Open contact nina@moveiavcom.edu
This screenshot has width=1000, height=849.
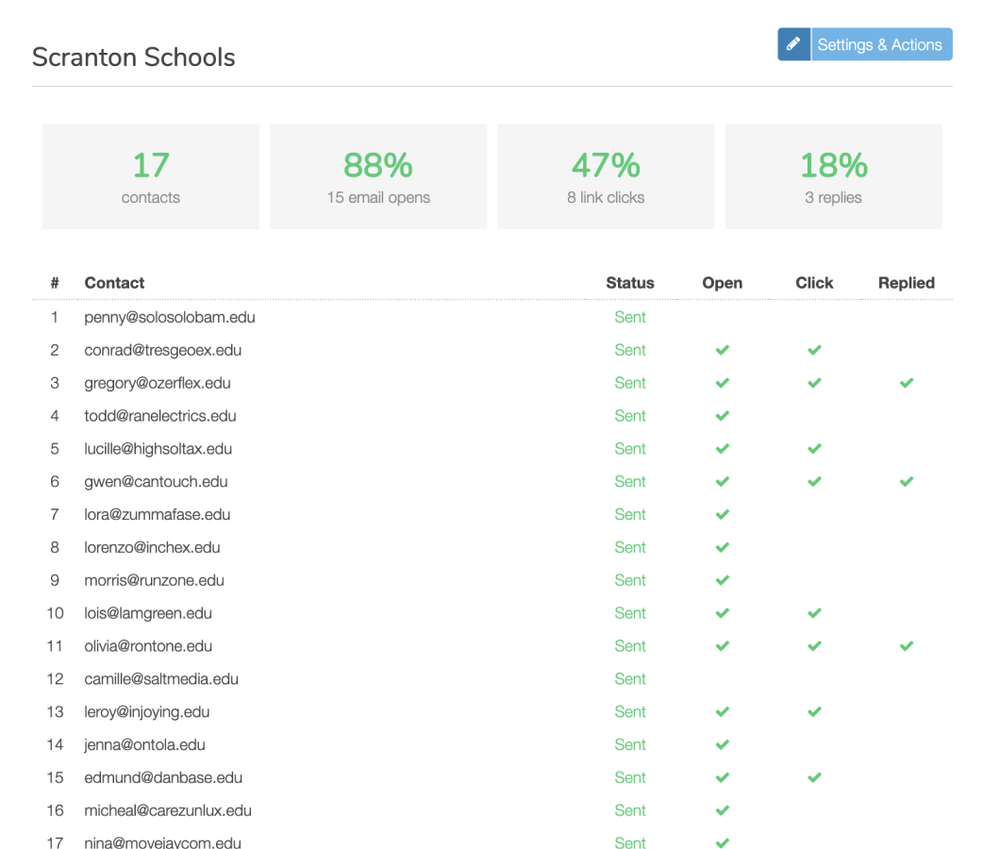click(163, 843)
